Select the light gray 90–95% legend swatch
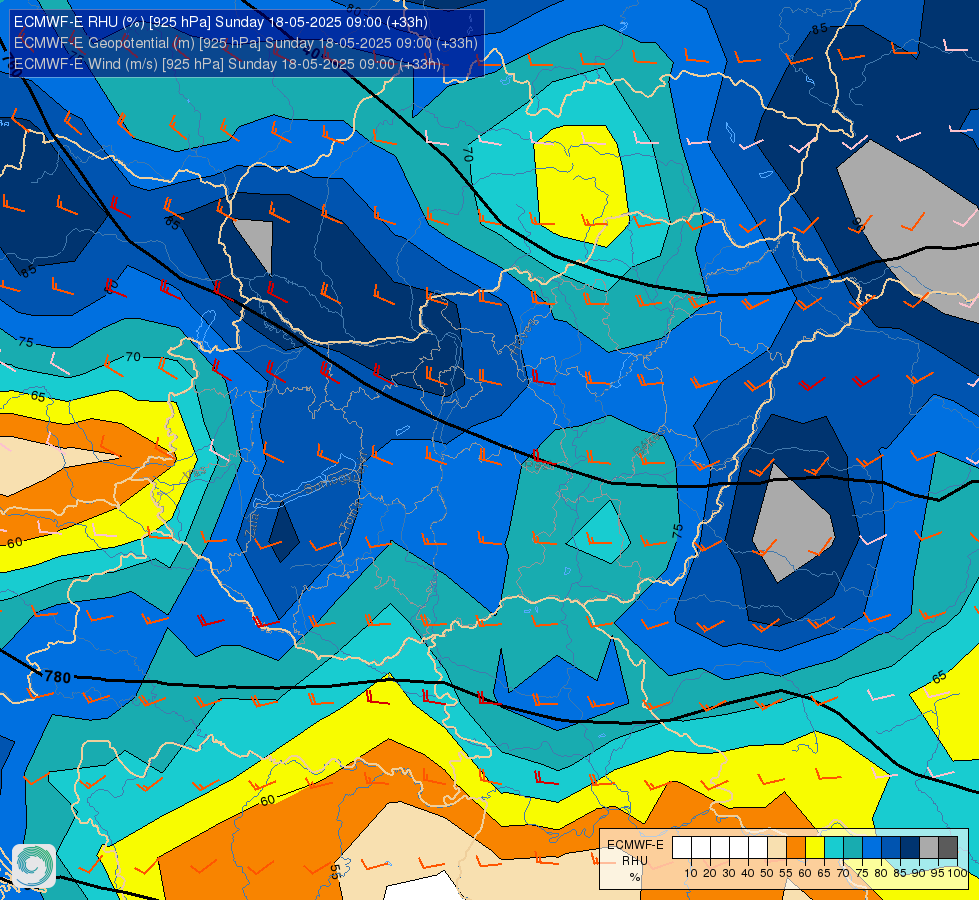This screenshot has height=900, width=979. coord(929,848)
